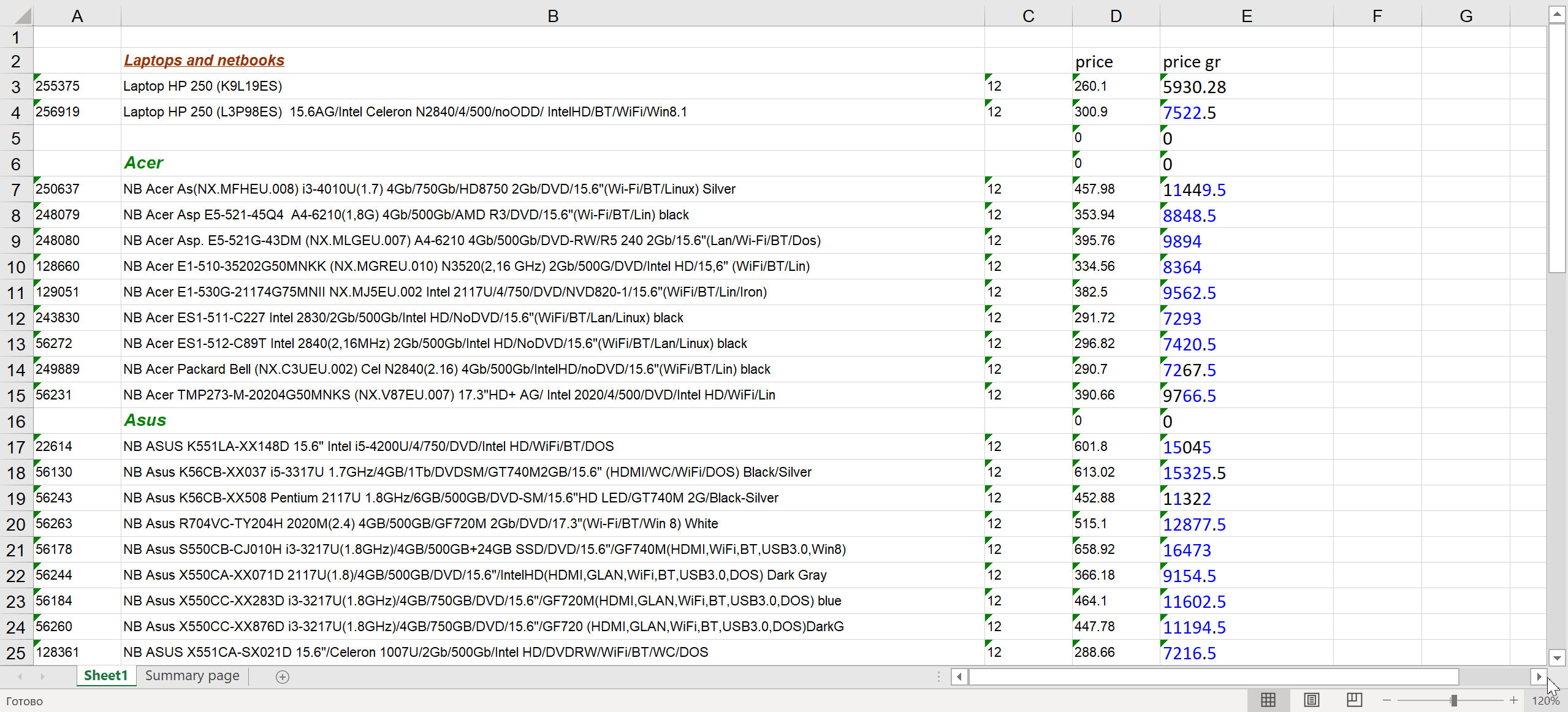The image size is (1568, 712).
Task: Click the zoom out minus icon
Action: click(x=1387, y=700)
